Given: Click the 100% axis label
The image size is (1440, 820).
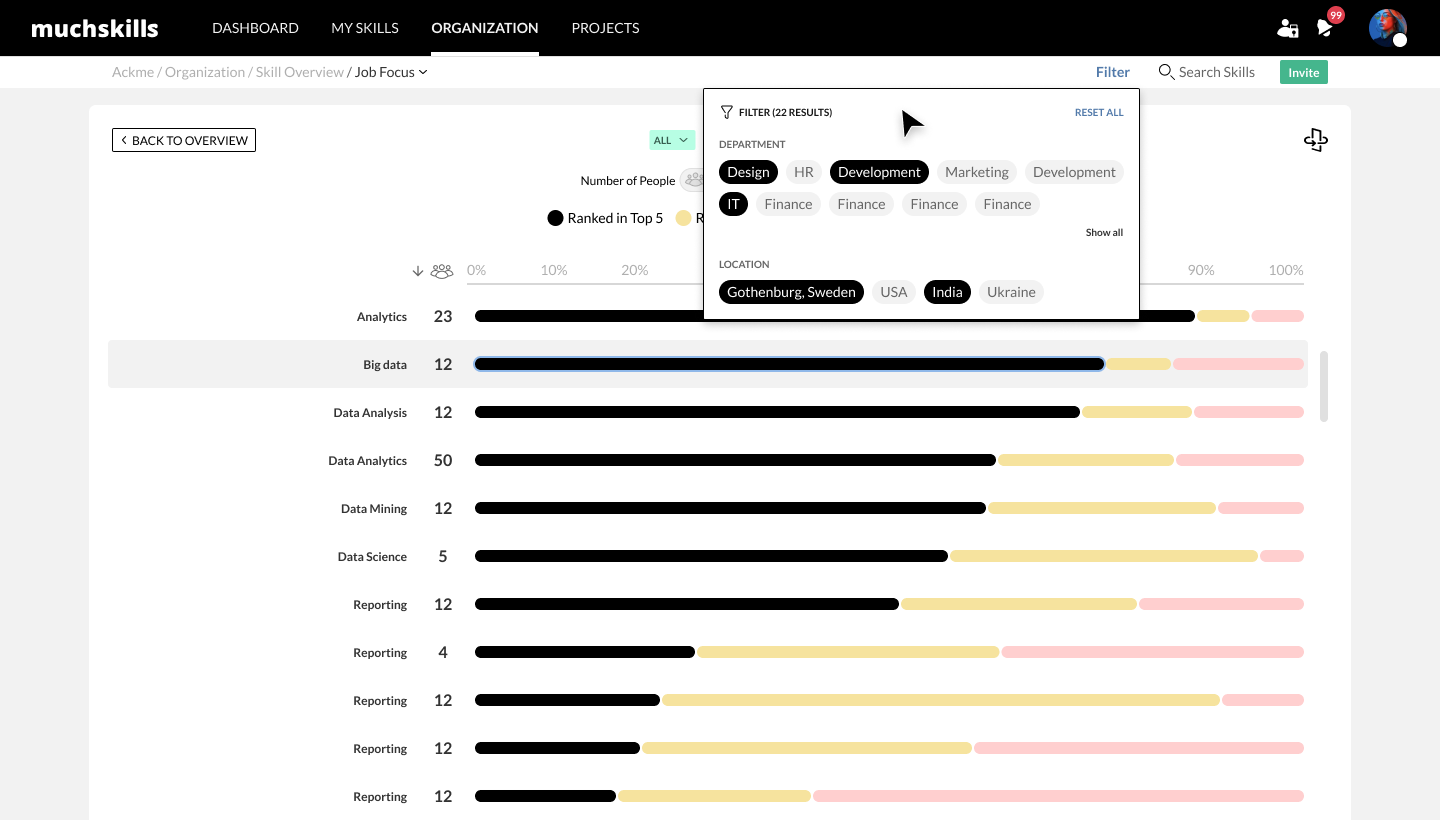Looking at the screenshot, I should (1286, 270).
